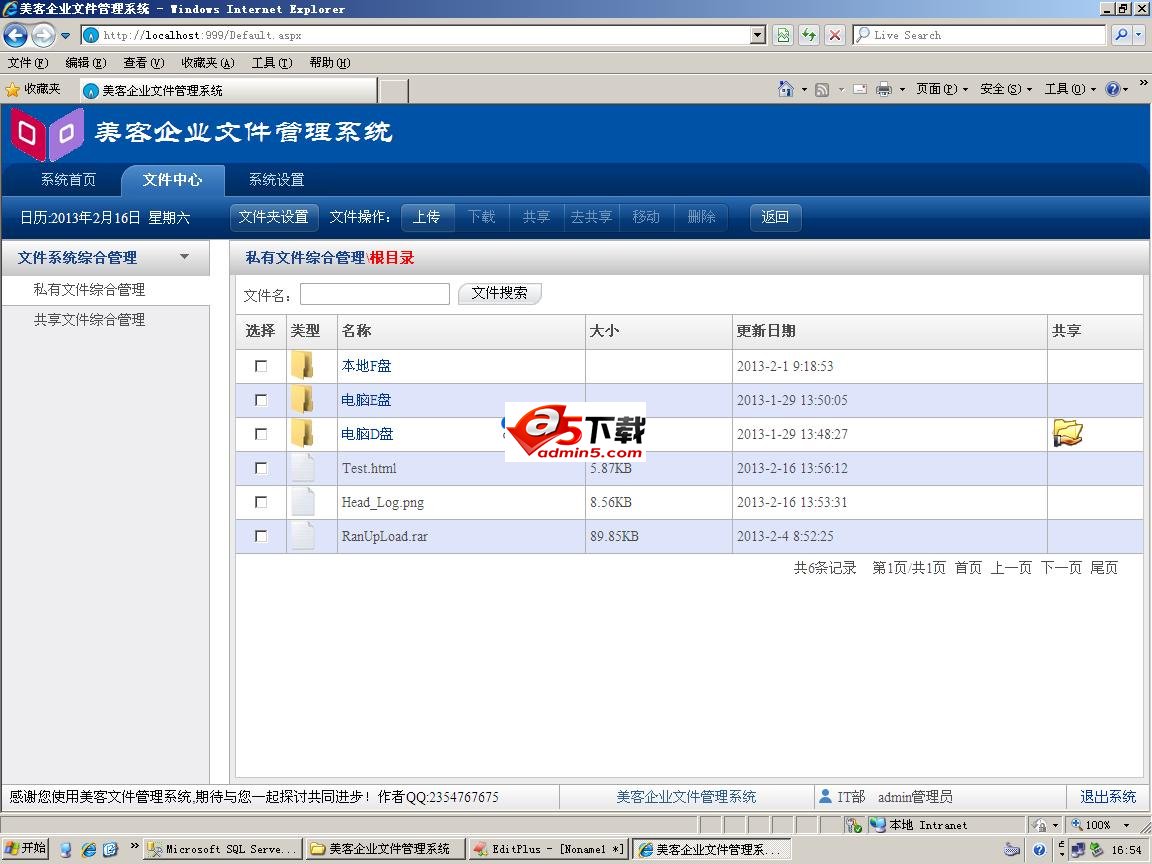Switch to the 系统首页 tab
The image size is (1152, 864).
pos(68,179)
